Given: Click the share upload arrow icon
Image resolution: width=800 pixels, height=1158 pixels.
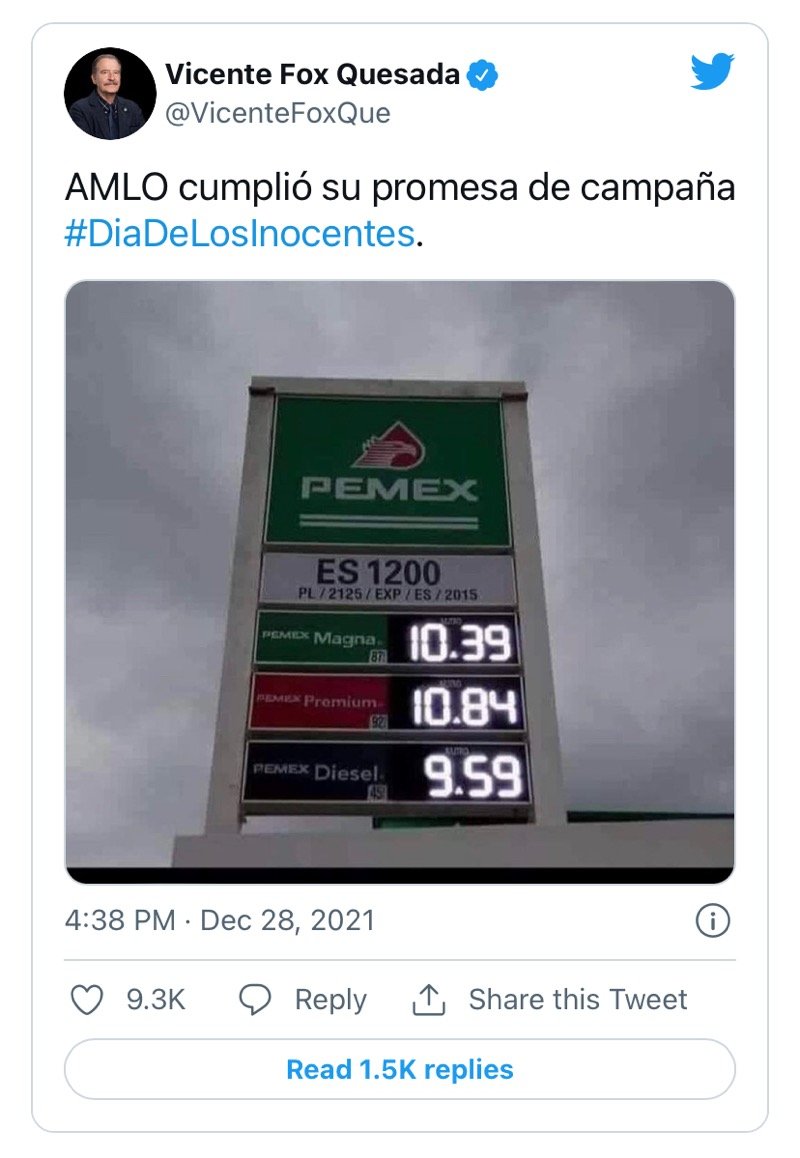Looking at the screenshot, I should 428,999.
